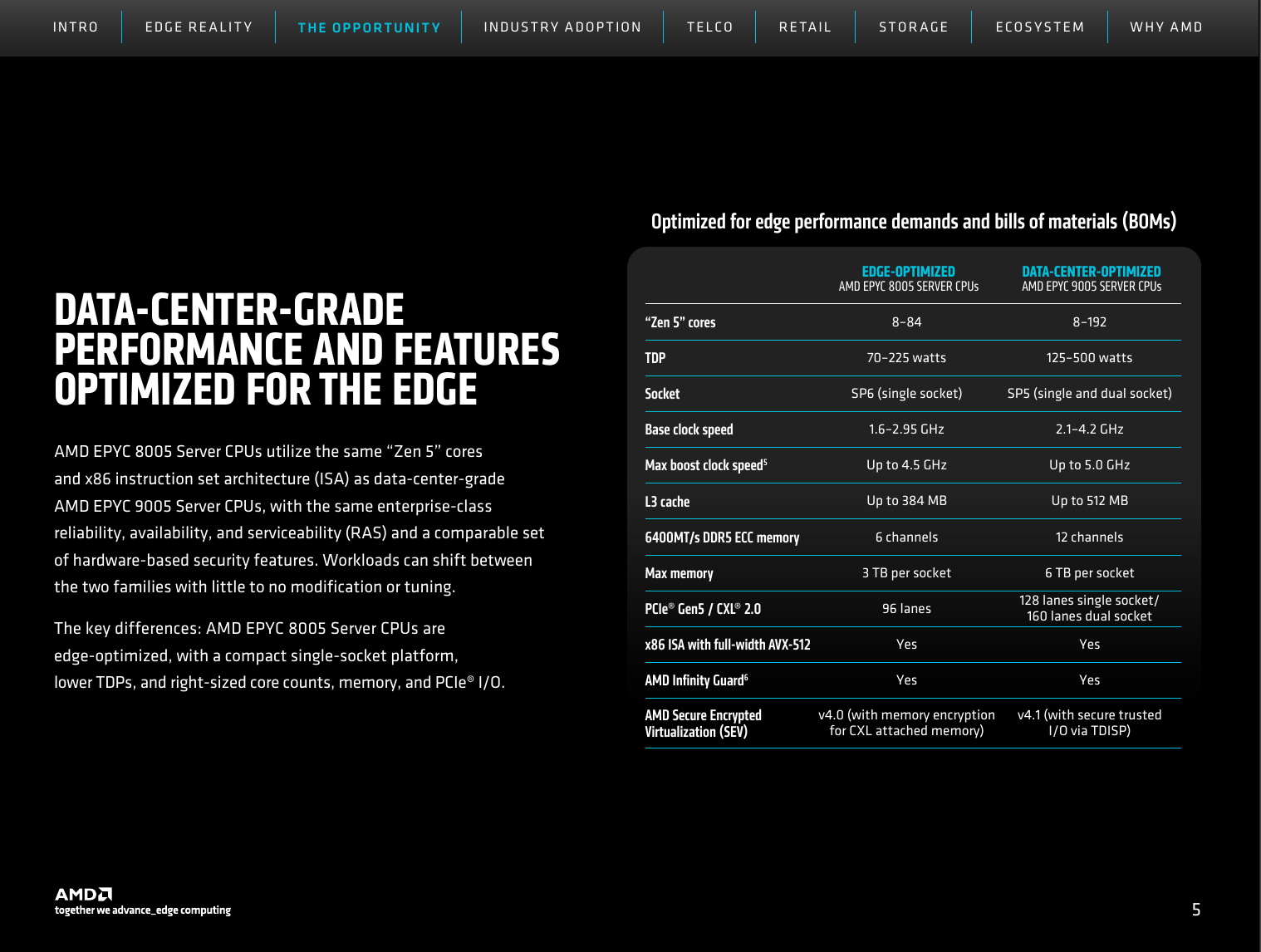The image size is (1261, 952).
Task: Select the Up to 512 MB value
Action: coord(1089,501)
